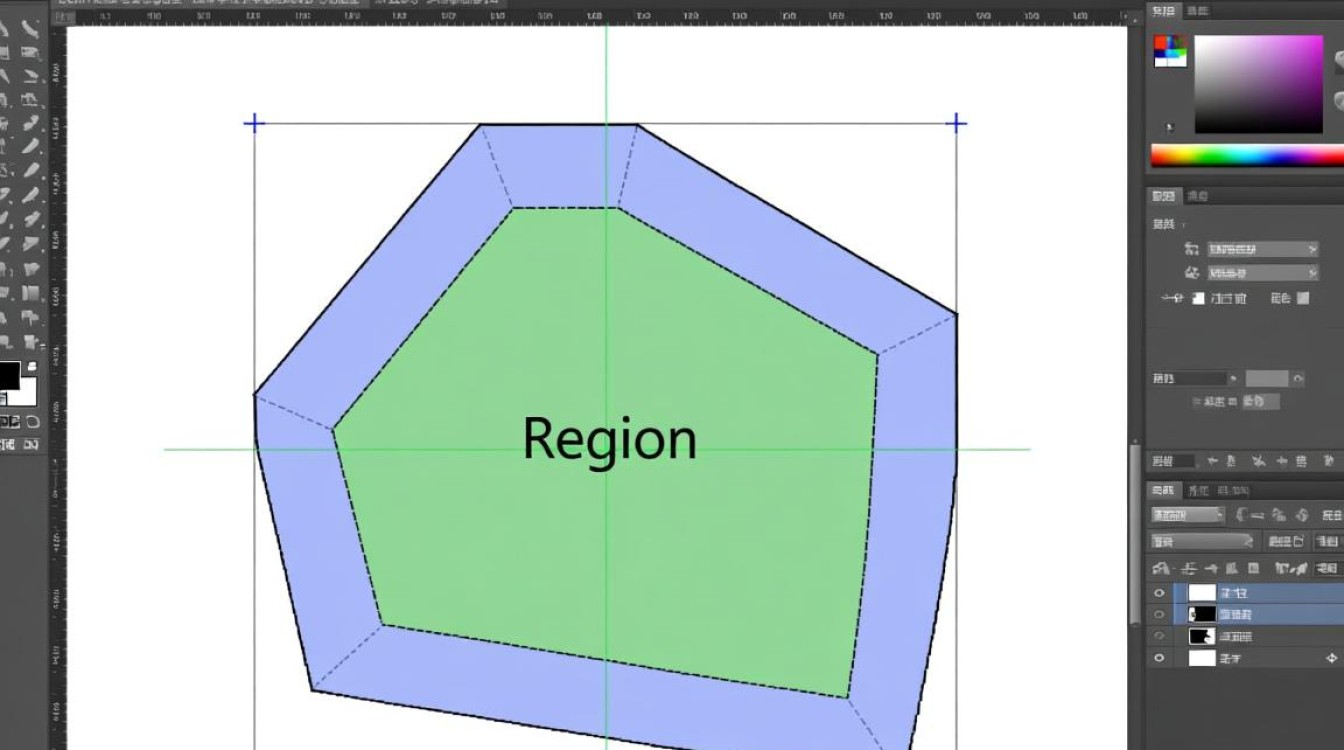Toggle visibility eye of the second layer
1344x750 pixels.
(x=1159, y=614)
